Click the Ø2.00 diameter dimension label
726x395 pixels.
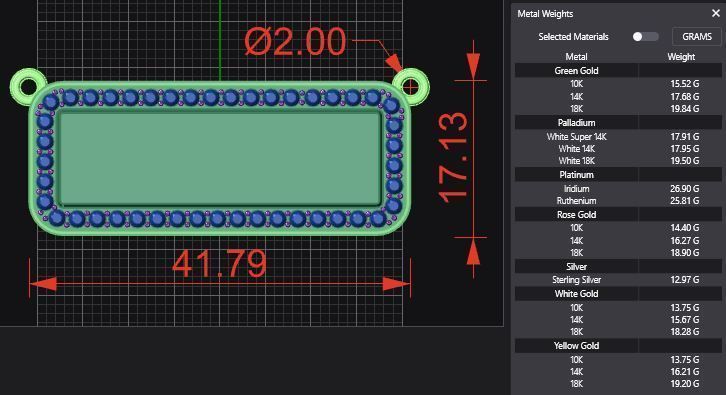(295, 42)
